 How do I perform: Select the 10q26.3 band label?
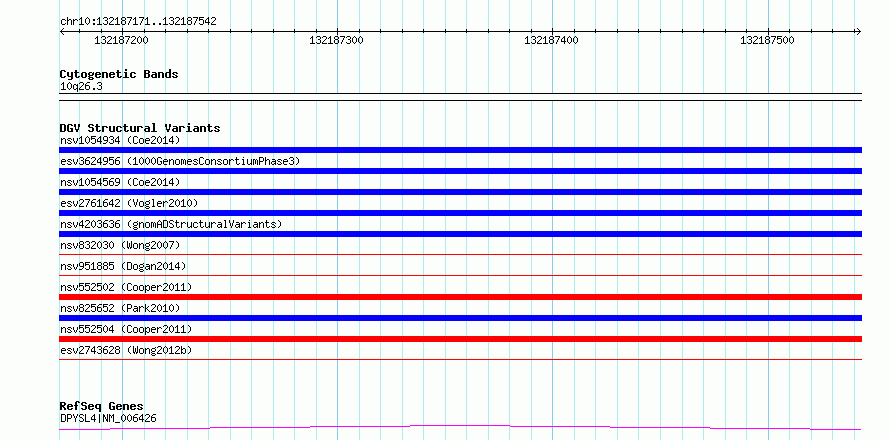(x=81, y=86)
